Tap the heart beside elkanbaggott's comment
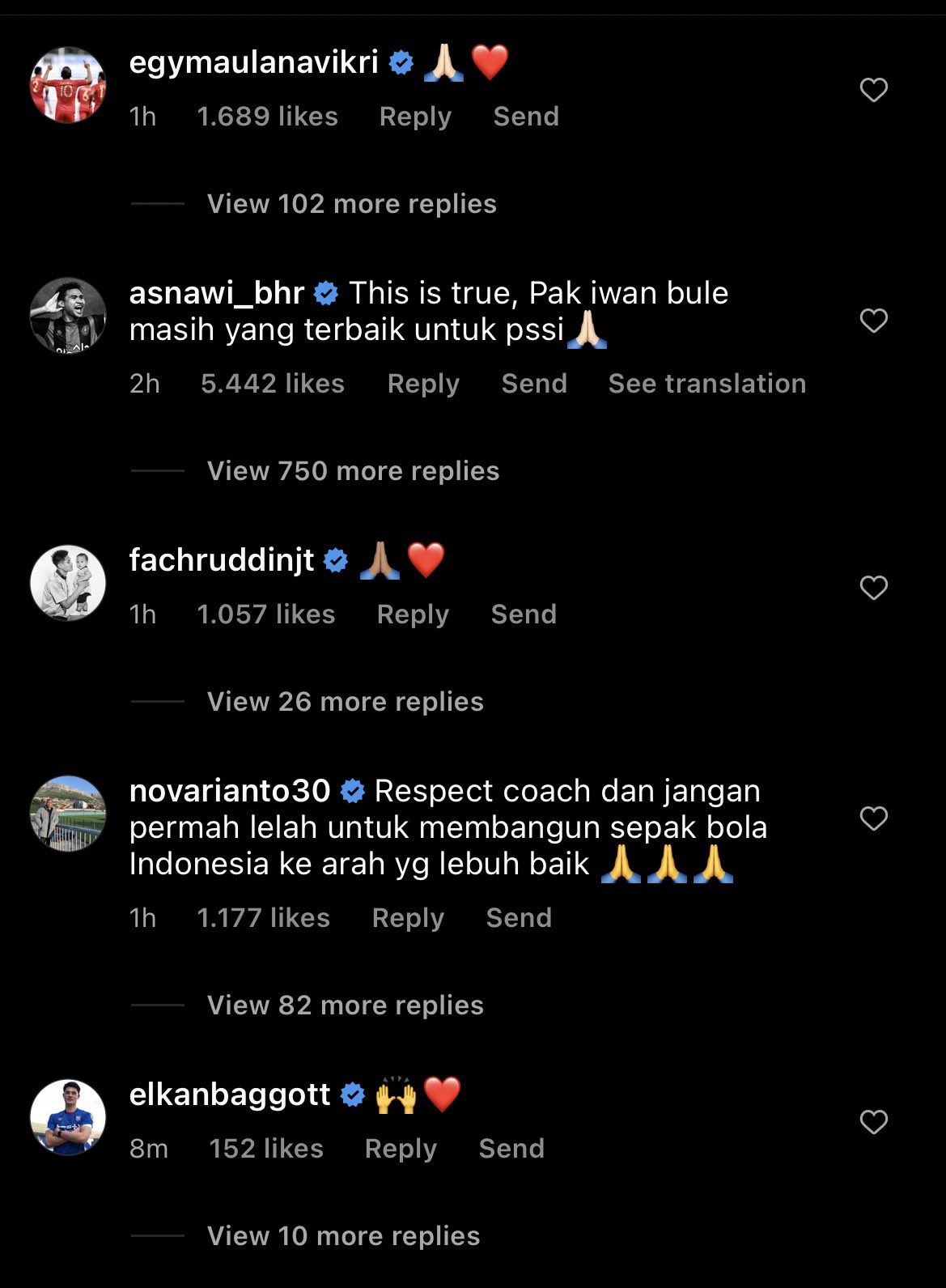This screenshot has height=1288, width=946. click(873, 1122)
